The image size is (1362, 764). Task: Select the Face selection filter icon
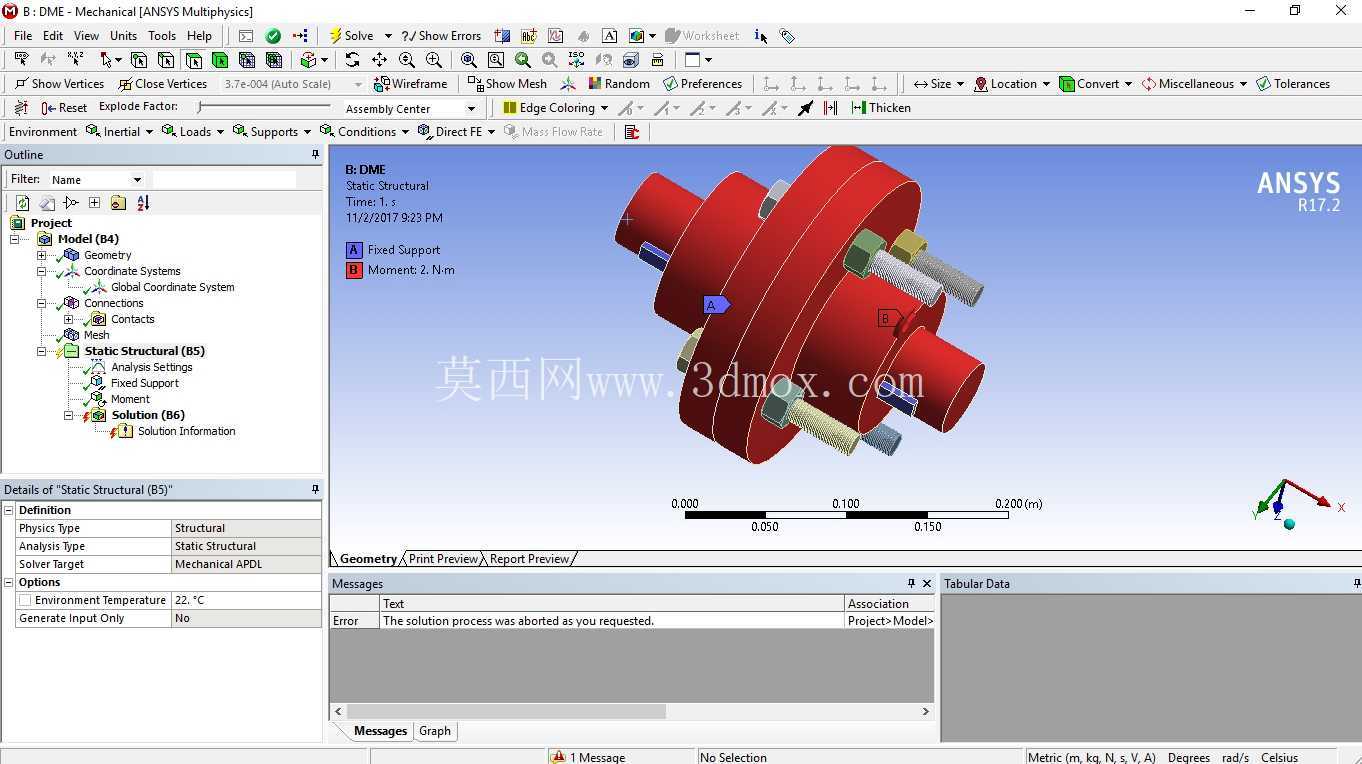coord(193,60)
